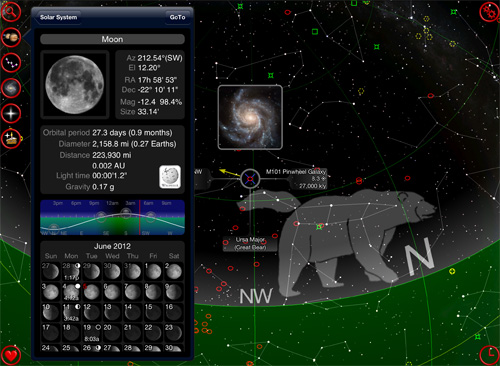The height and width of the screenshot is (366, 500).
Task: Click the Moon title bar
Action: 112,39
